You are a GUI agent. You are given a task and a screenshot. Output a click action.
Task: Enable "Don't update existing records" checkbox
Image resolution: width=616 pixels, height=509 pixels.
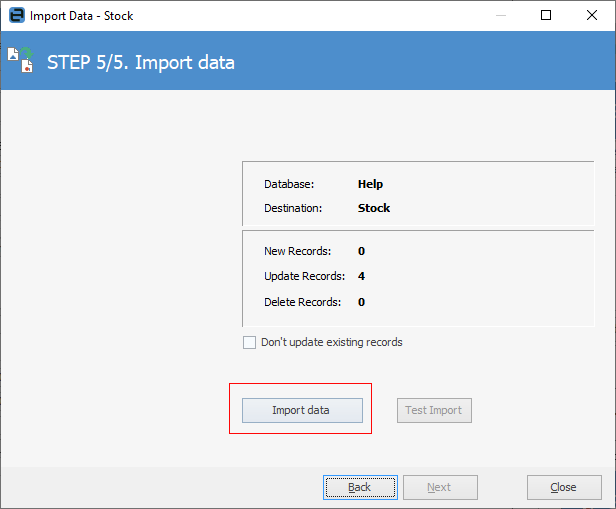(x=250, y=342)
